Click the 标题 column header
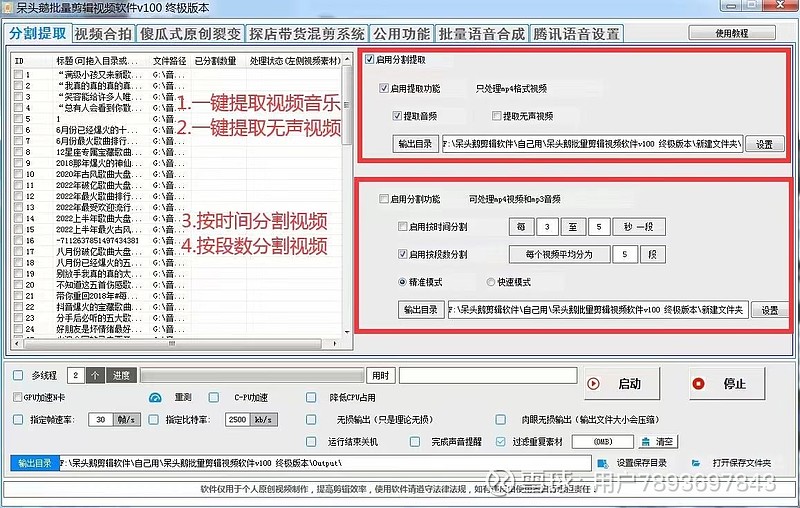The image size is (800, 508). tap(97, 61)
